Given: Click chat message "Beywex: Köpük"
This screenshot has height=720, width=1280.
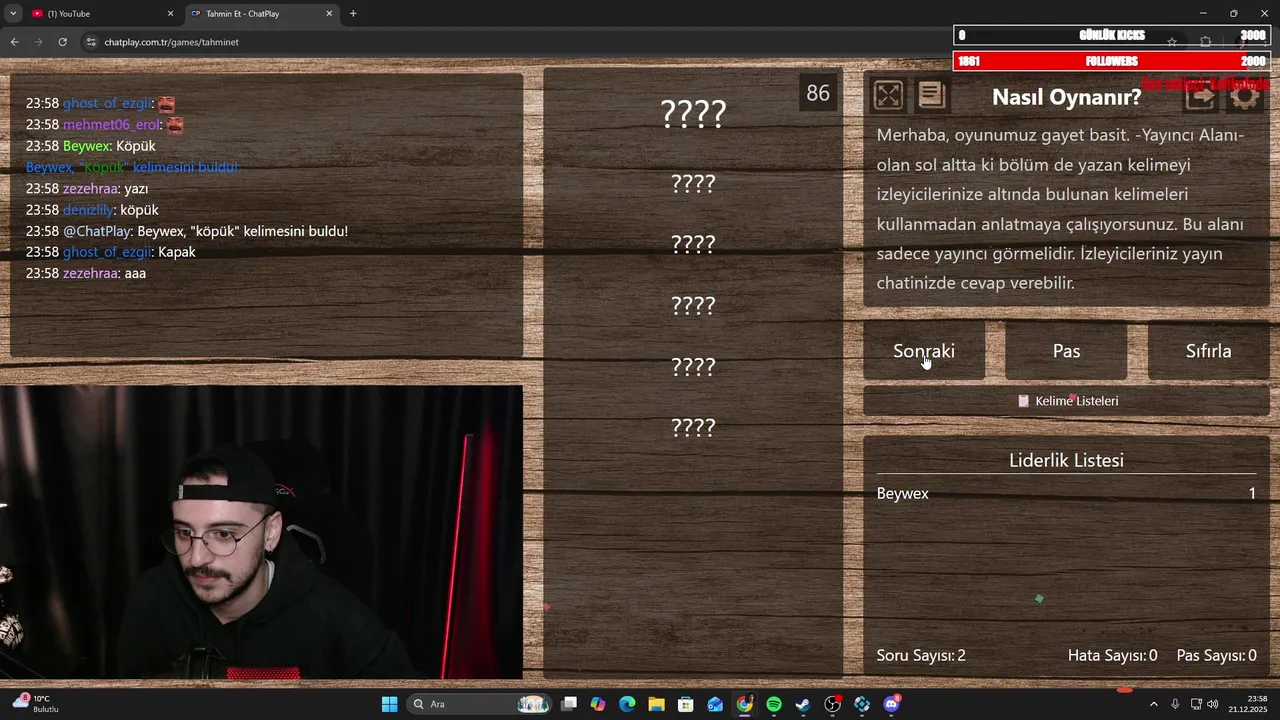Looking at the screenshot, I should click(91, 146).
